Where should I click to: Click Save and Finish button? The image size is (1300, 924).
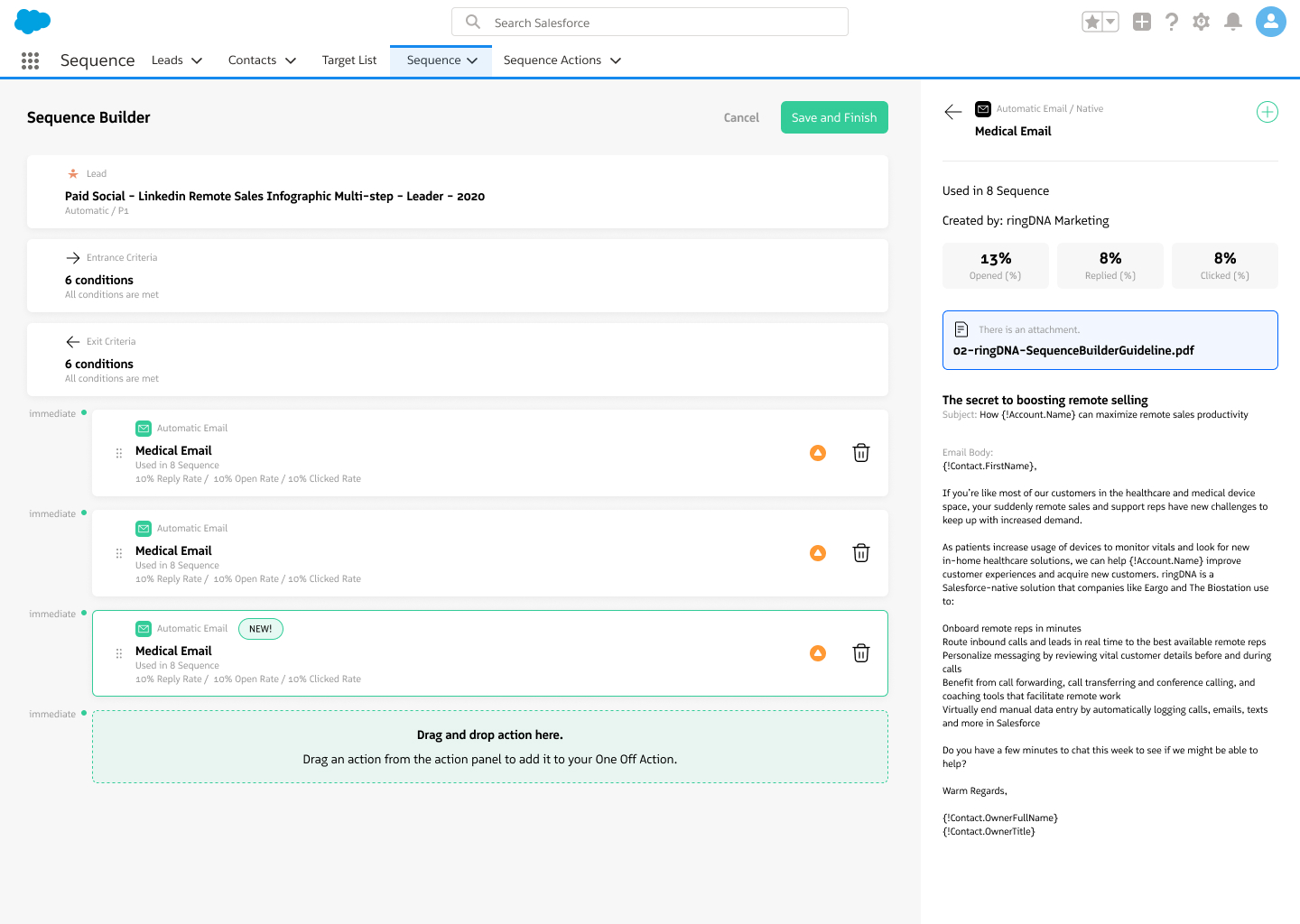pos(834,117)
